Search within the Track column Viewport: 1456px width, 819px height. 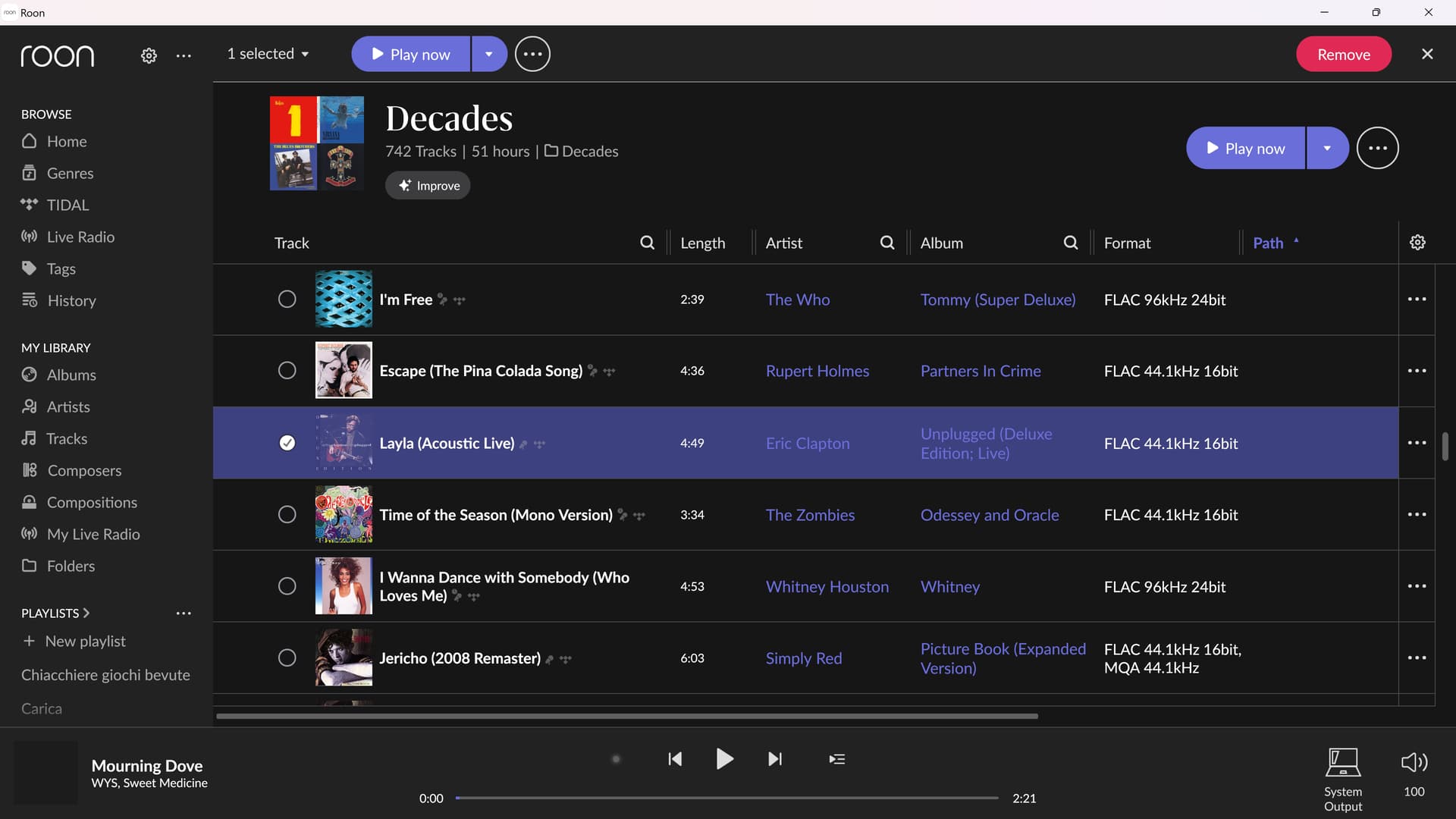click(647, 243)
